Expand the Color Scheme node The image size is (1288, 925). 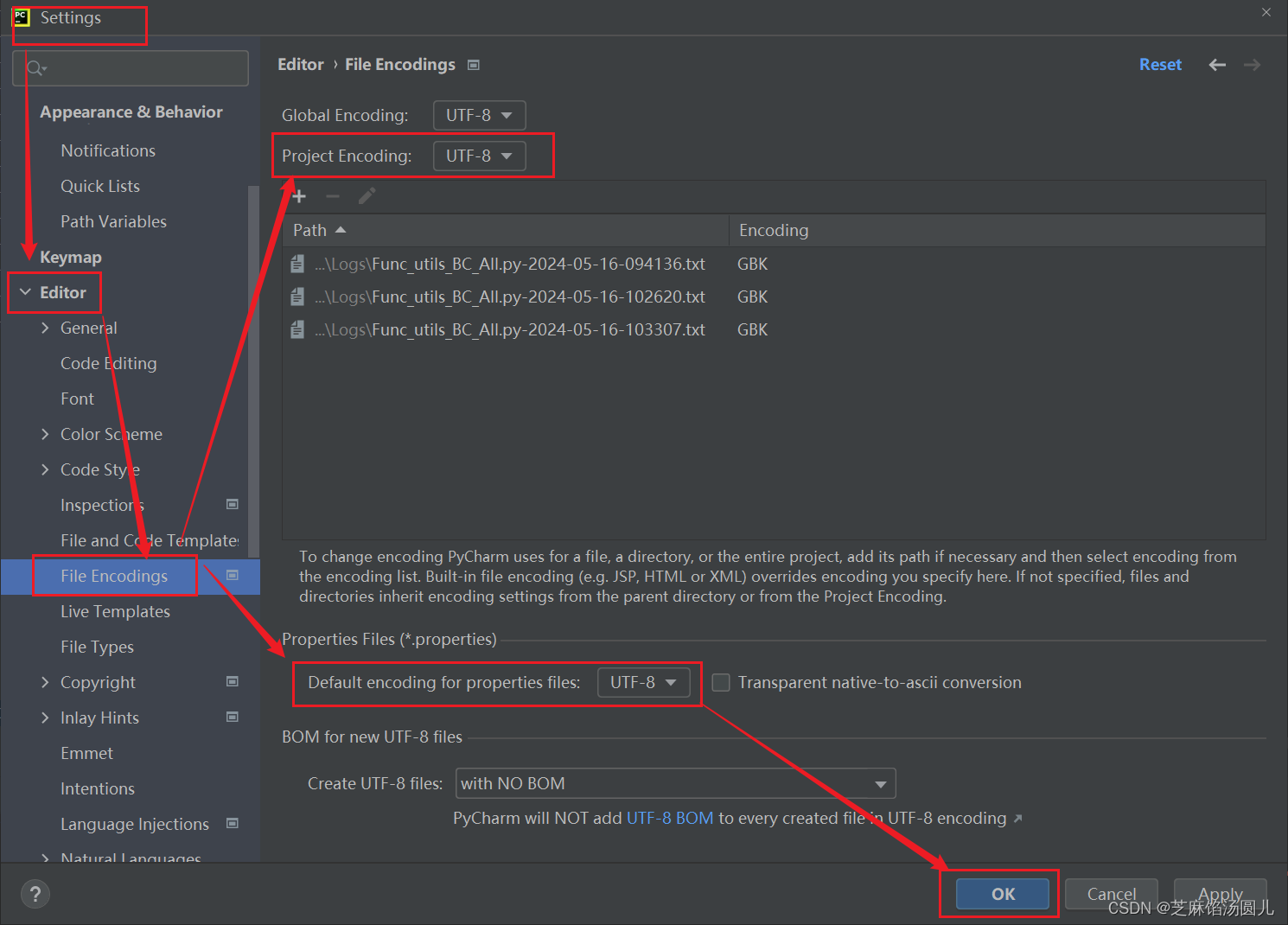(x=45, y=434)
